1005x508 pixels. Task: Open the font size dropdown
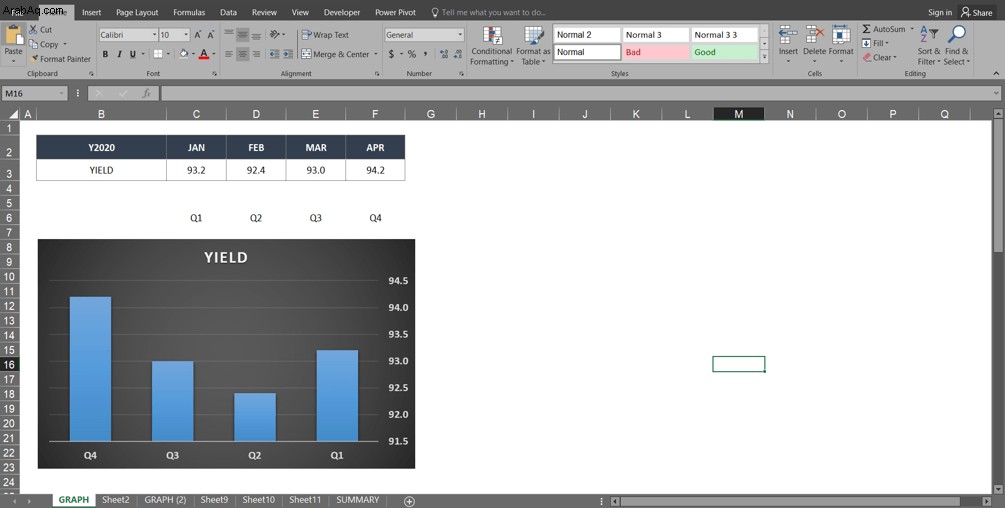(x=187, y=35)
